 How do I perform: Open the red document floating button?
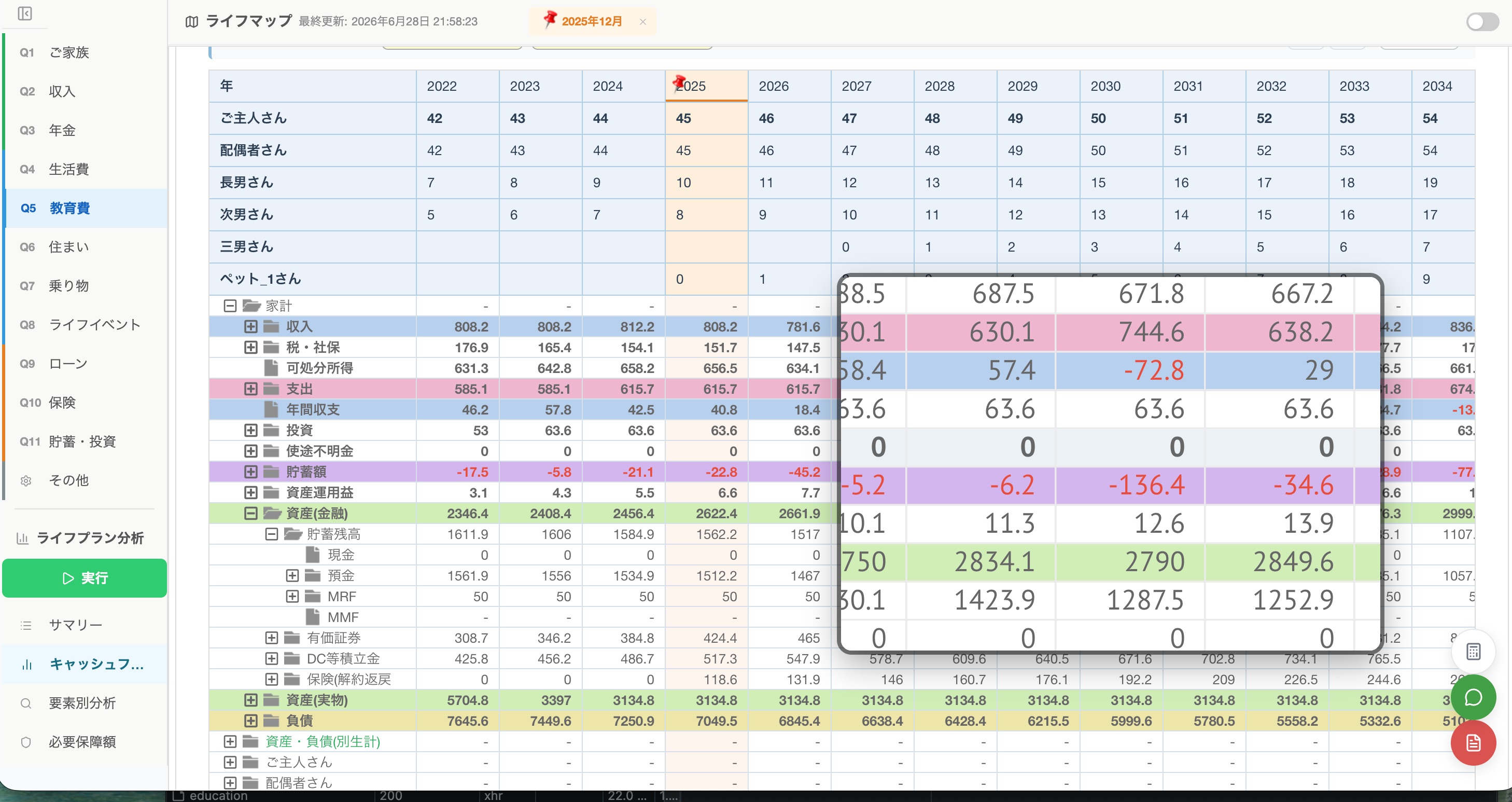tap(1473, 743)
